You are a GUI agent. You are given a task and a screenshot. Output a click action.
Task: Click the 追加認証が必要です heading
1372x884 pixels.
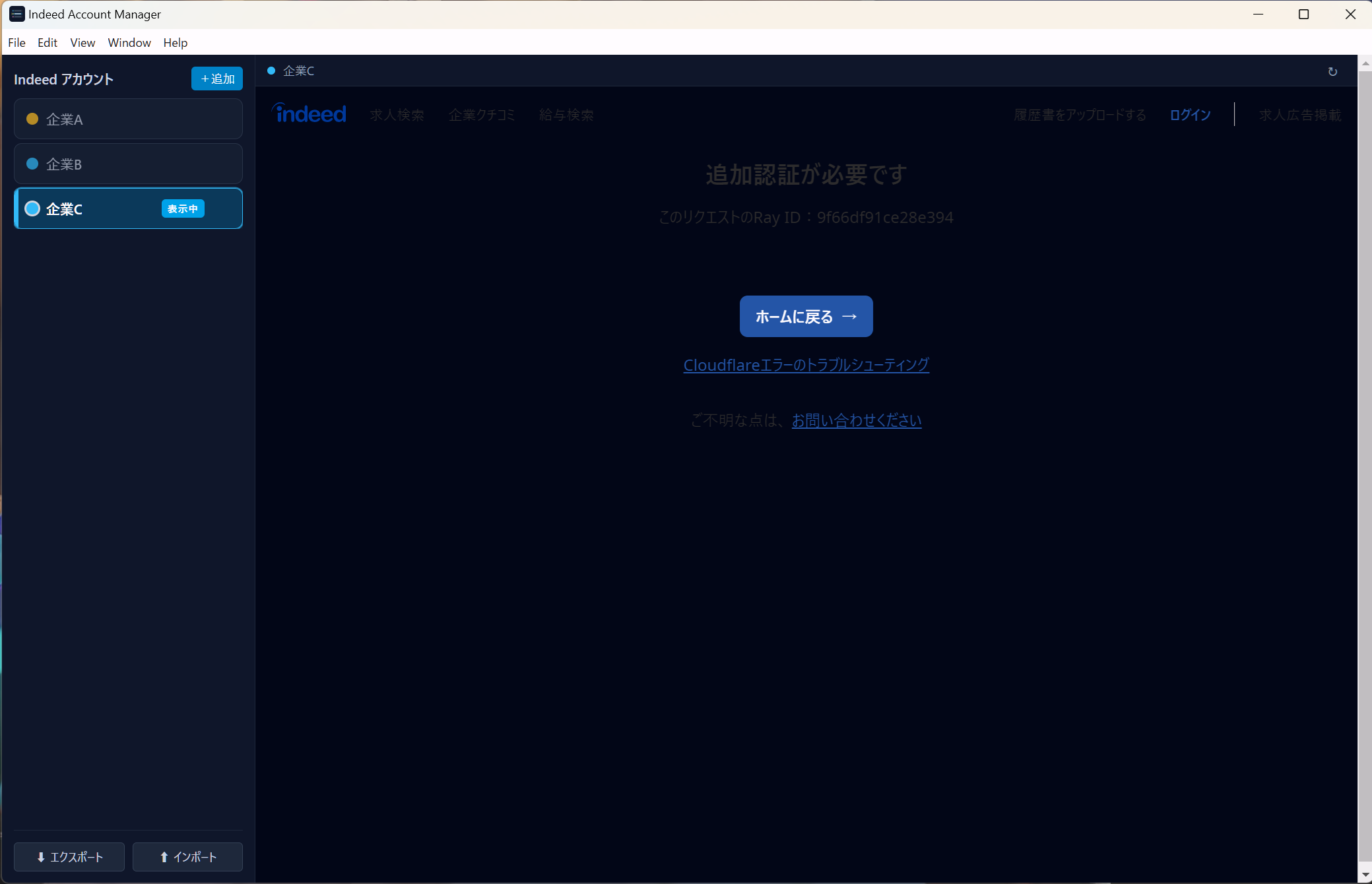coord(806,175)
